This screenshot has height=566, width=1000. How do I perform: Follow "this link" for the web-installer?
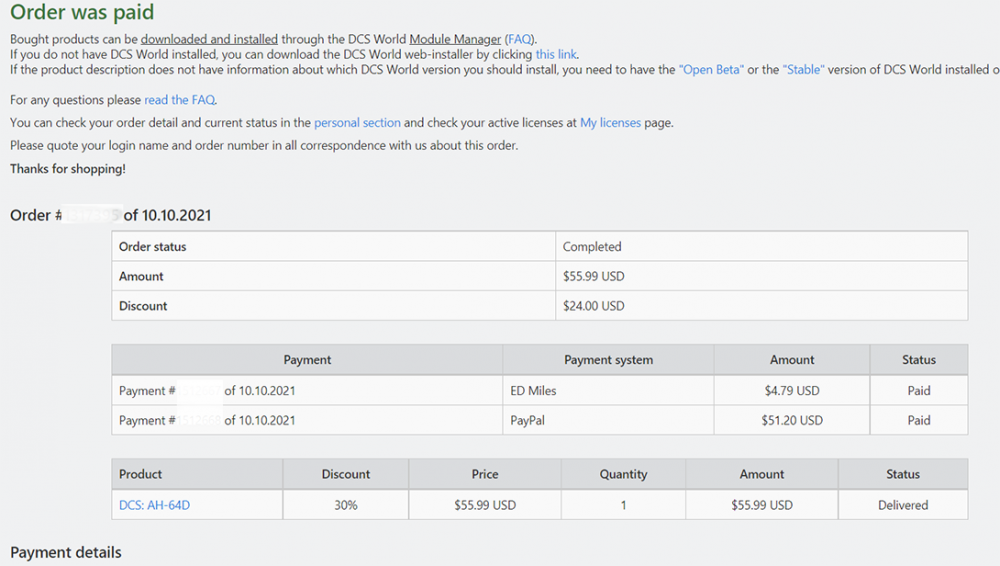tap(556, 54)
